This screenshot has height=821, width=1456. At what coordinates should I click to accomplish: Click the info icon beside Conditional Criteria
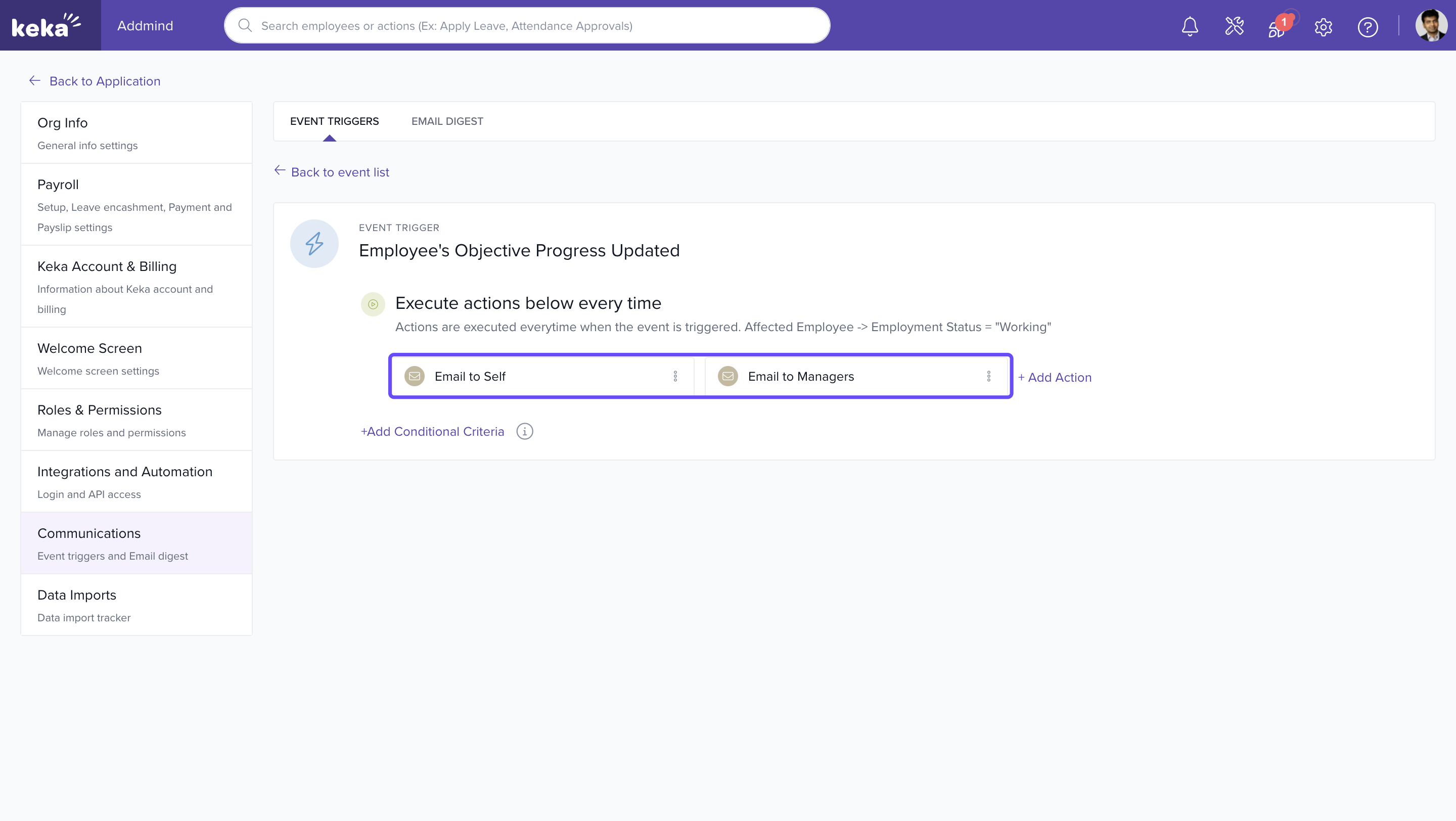pos(525,432)
